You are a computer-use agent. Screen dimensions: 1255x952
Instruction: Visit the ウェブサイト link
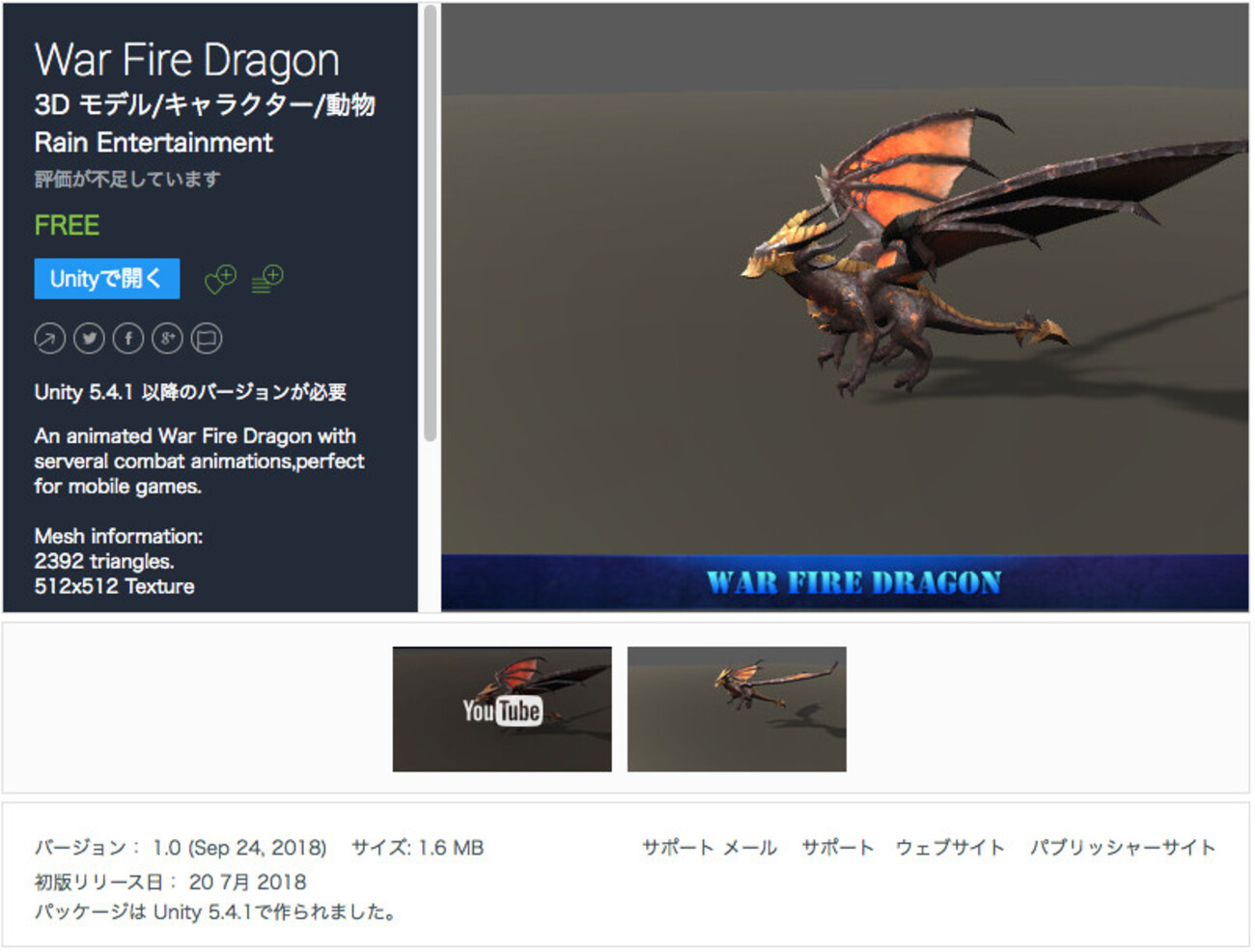[950, 848]
